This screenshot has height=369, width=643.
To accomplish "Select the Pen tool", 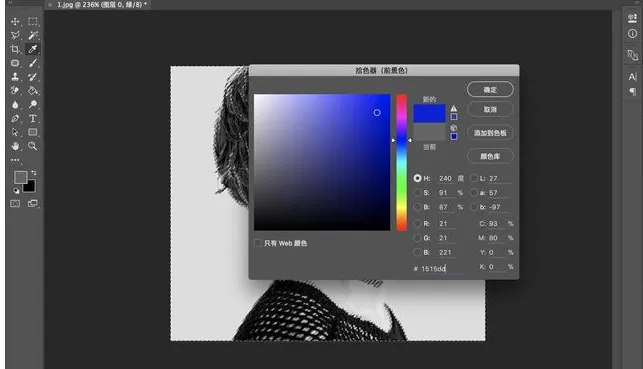I will tap(15, 118).
